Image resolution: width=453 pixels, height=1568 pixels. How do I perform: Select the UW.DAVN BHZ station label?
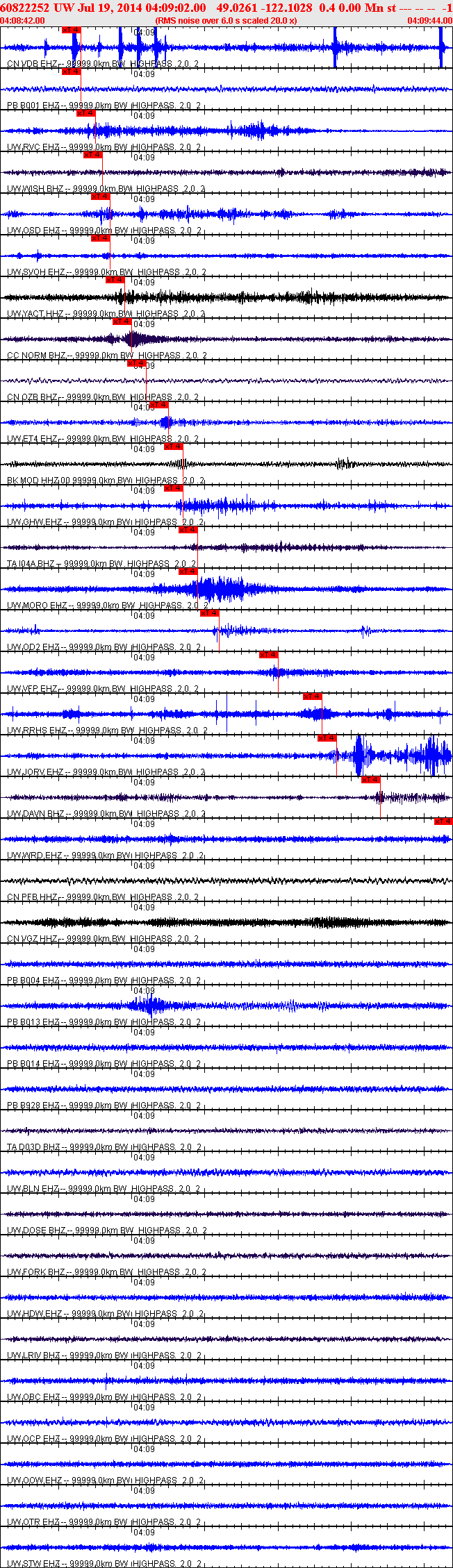point(35,814)
